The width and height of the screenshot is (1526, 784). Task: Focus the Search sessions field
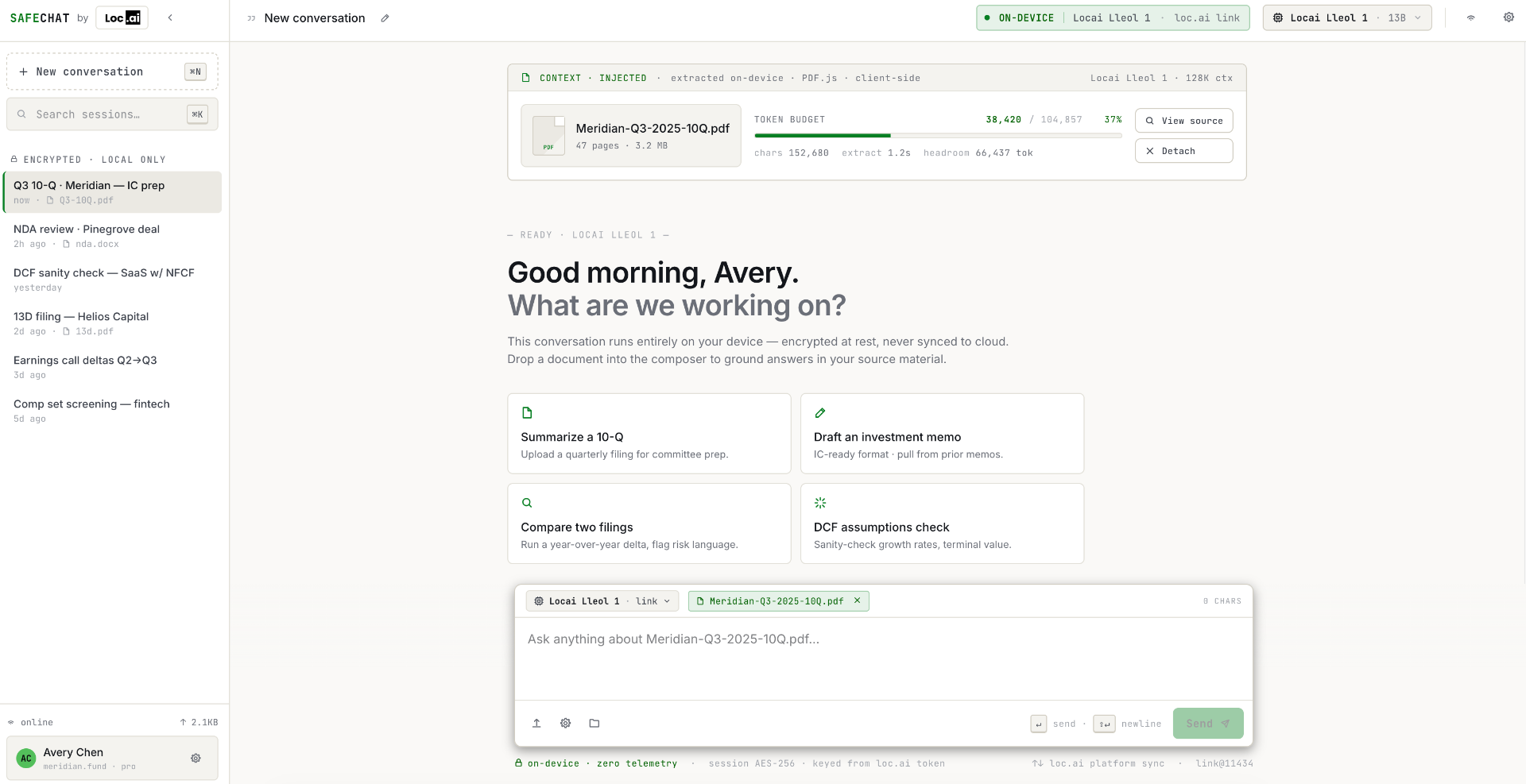112,114
